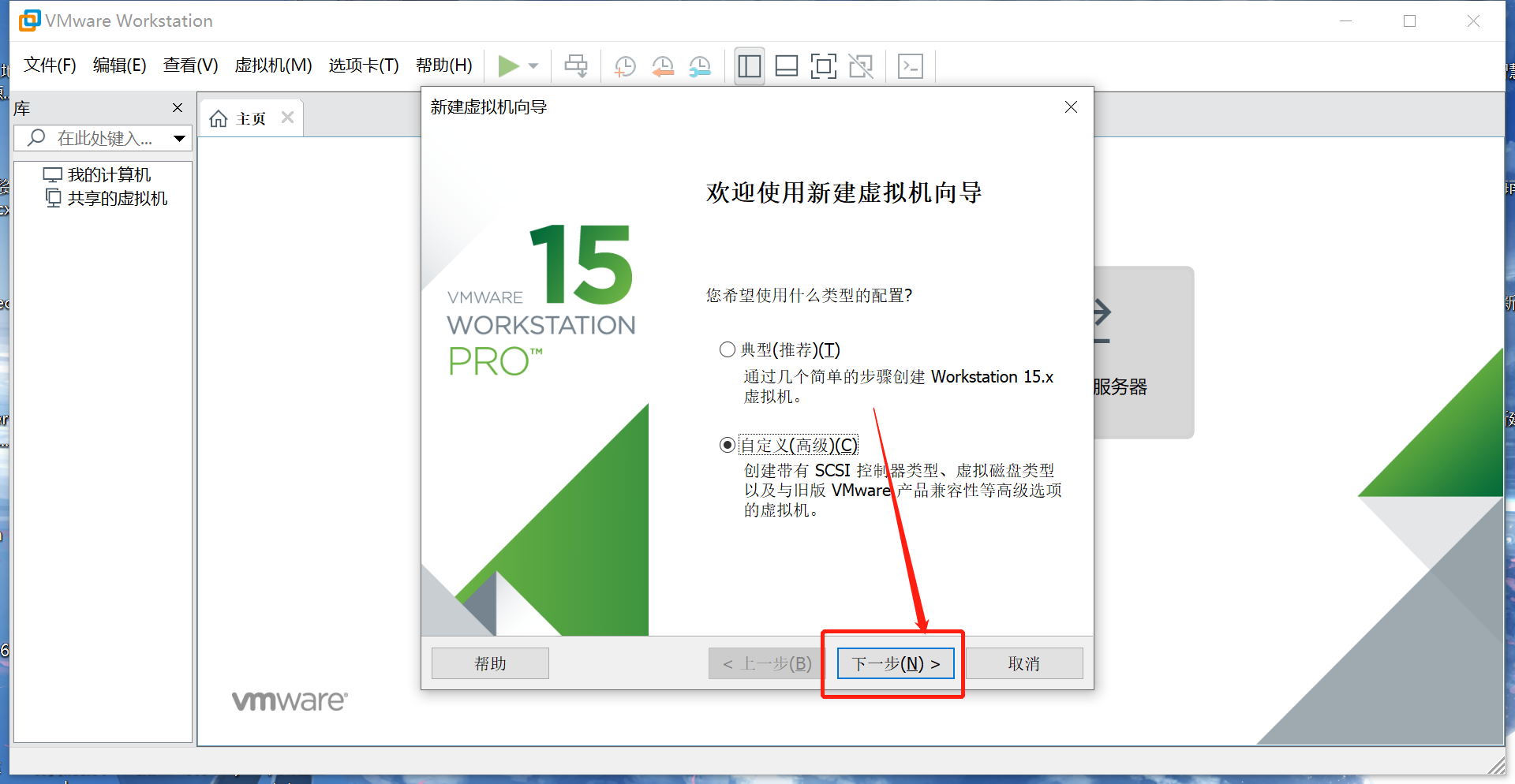This screenshot has height=784, width=1515.
Task: Click the green power-on play icon
Action: [x=508, y=66]
